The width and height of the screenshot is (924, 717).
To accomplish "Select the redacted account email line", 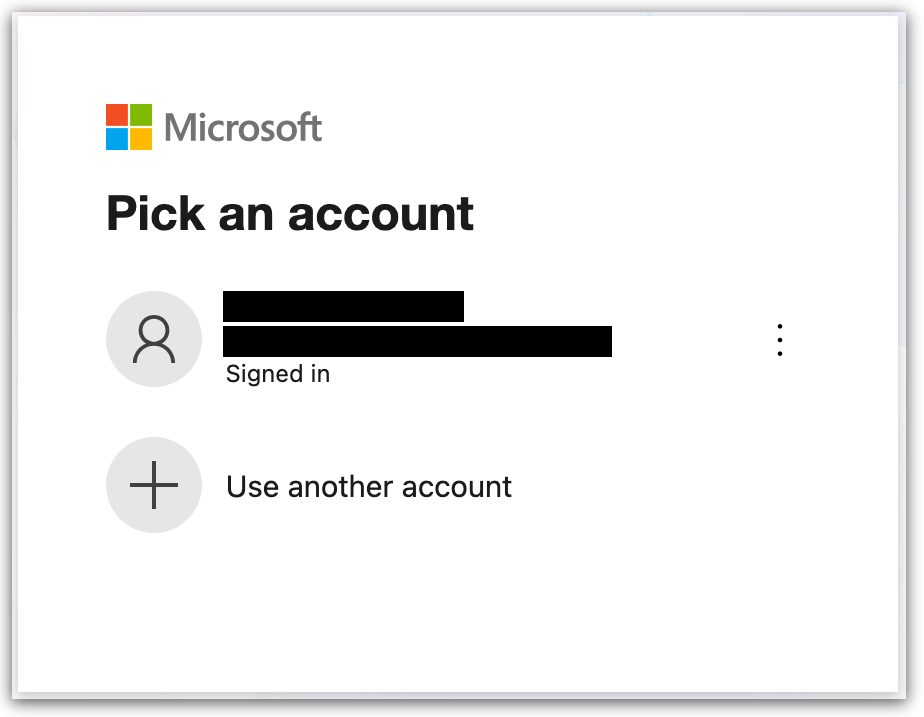I will (x=417, y=341).
